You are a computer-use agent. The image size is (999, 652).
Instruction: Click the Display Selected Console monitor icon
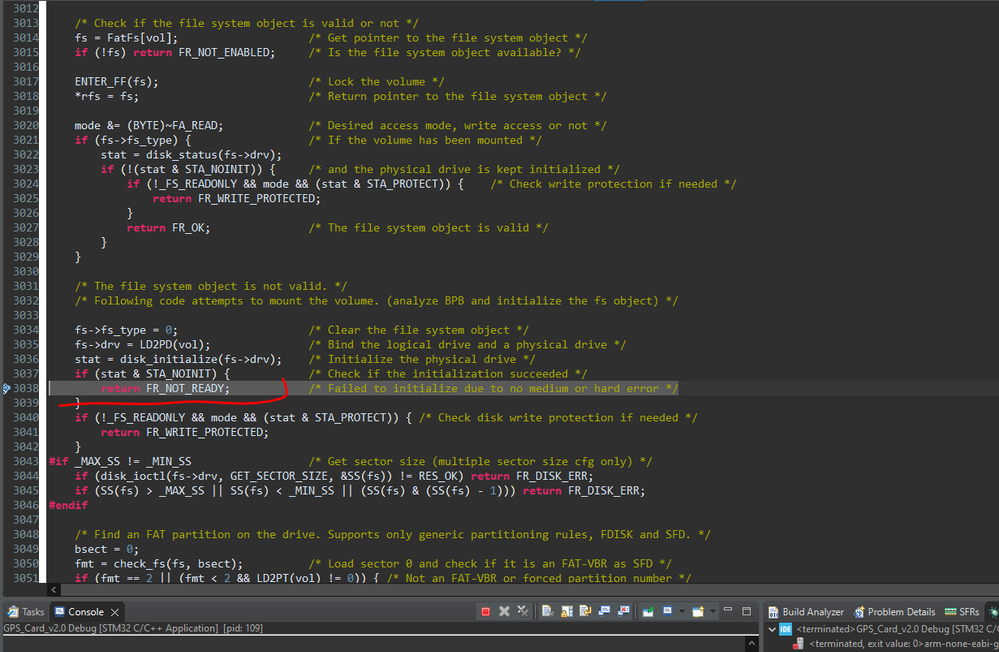(x=668, y=612)
